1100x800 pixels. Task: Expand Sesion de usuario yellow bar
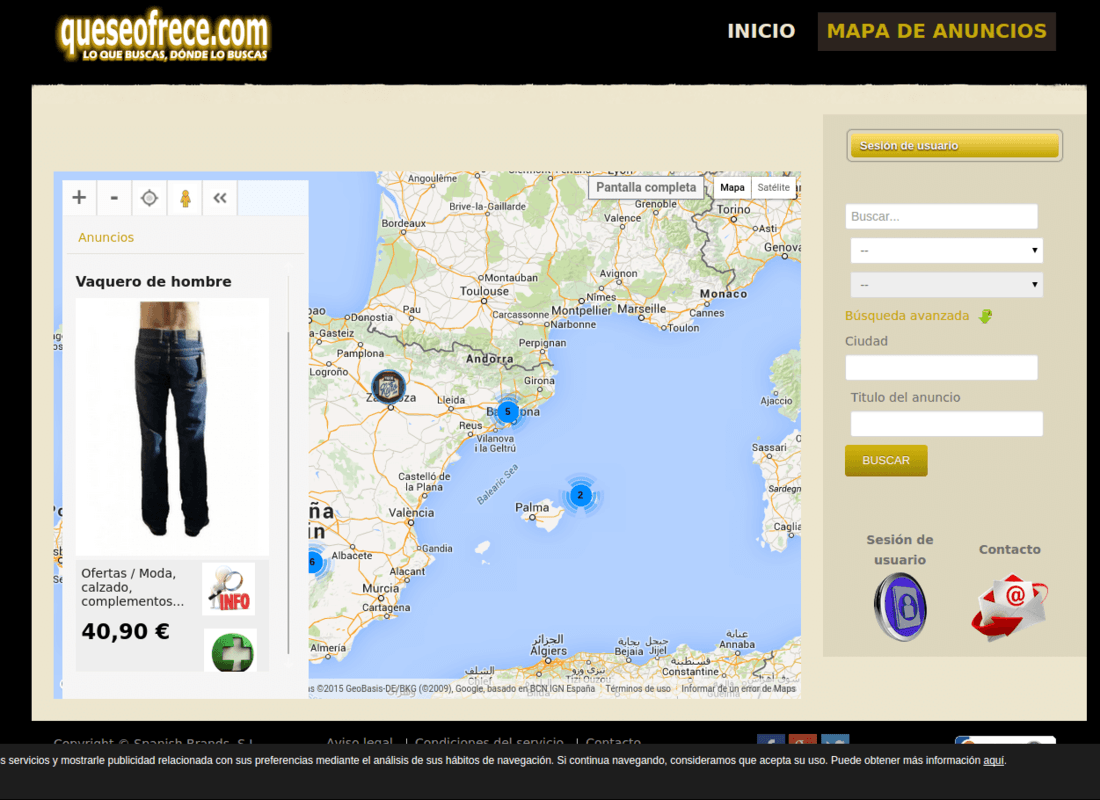[x=954, y=145]
